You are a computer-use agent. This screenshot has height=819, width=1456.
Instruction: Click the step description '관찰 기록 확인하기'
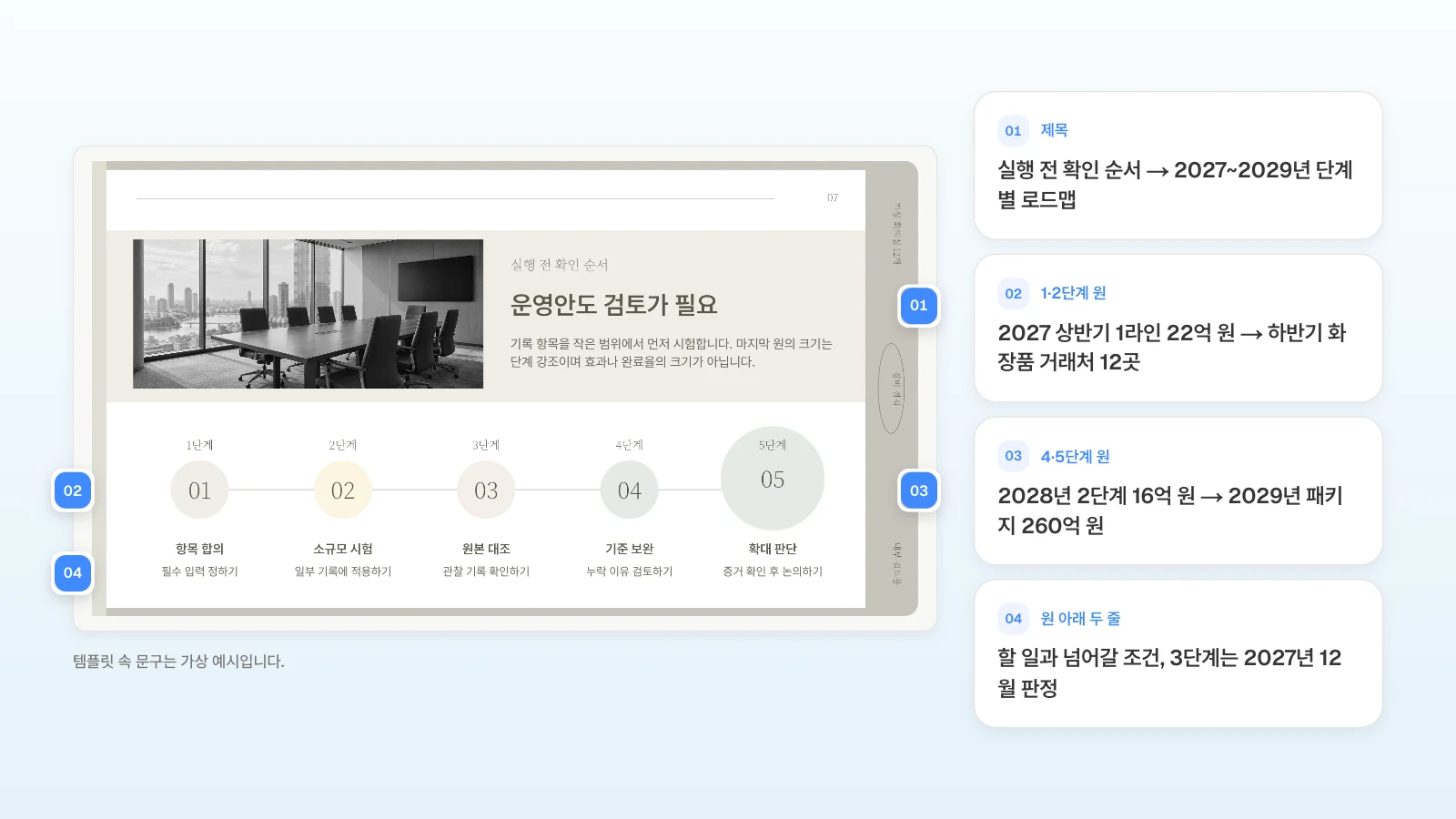486,571
